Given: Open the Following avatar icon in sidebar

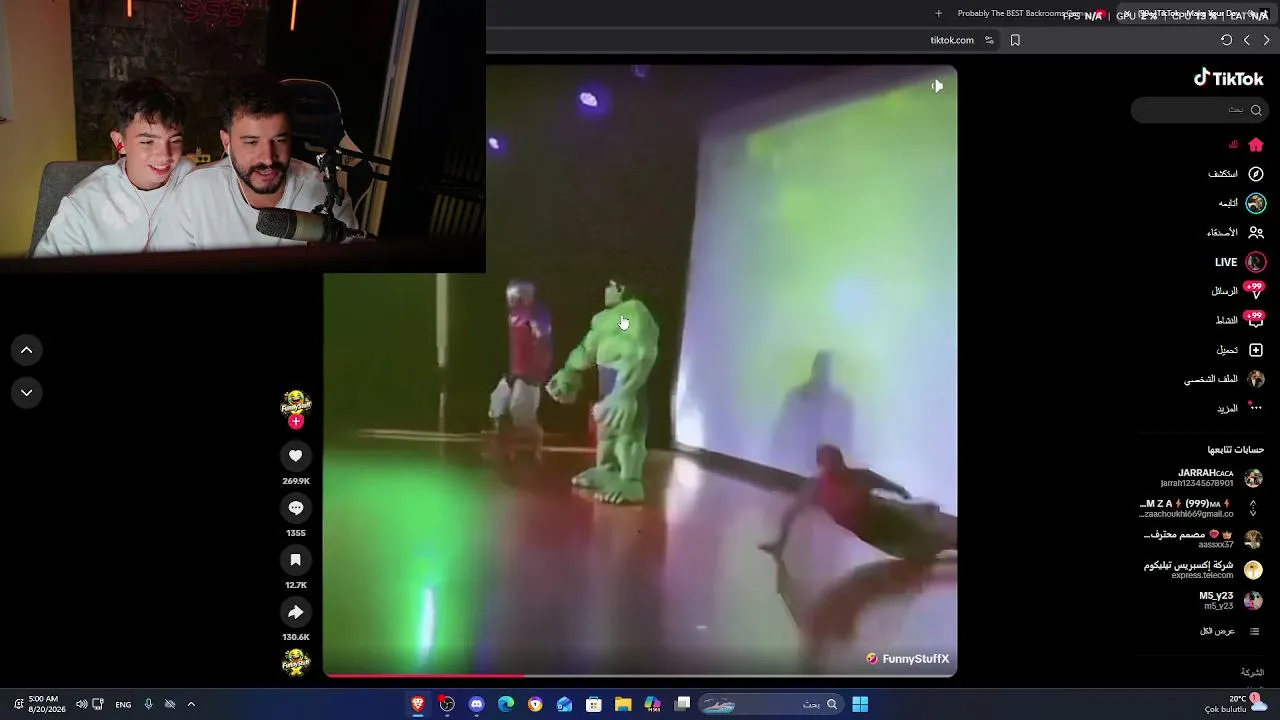Looking at the screenshot, I should (x=1256, y=203).
